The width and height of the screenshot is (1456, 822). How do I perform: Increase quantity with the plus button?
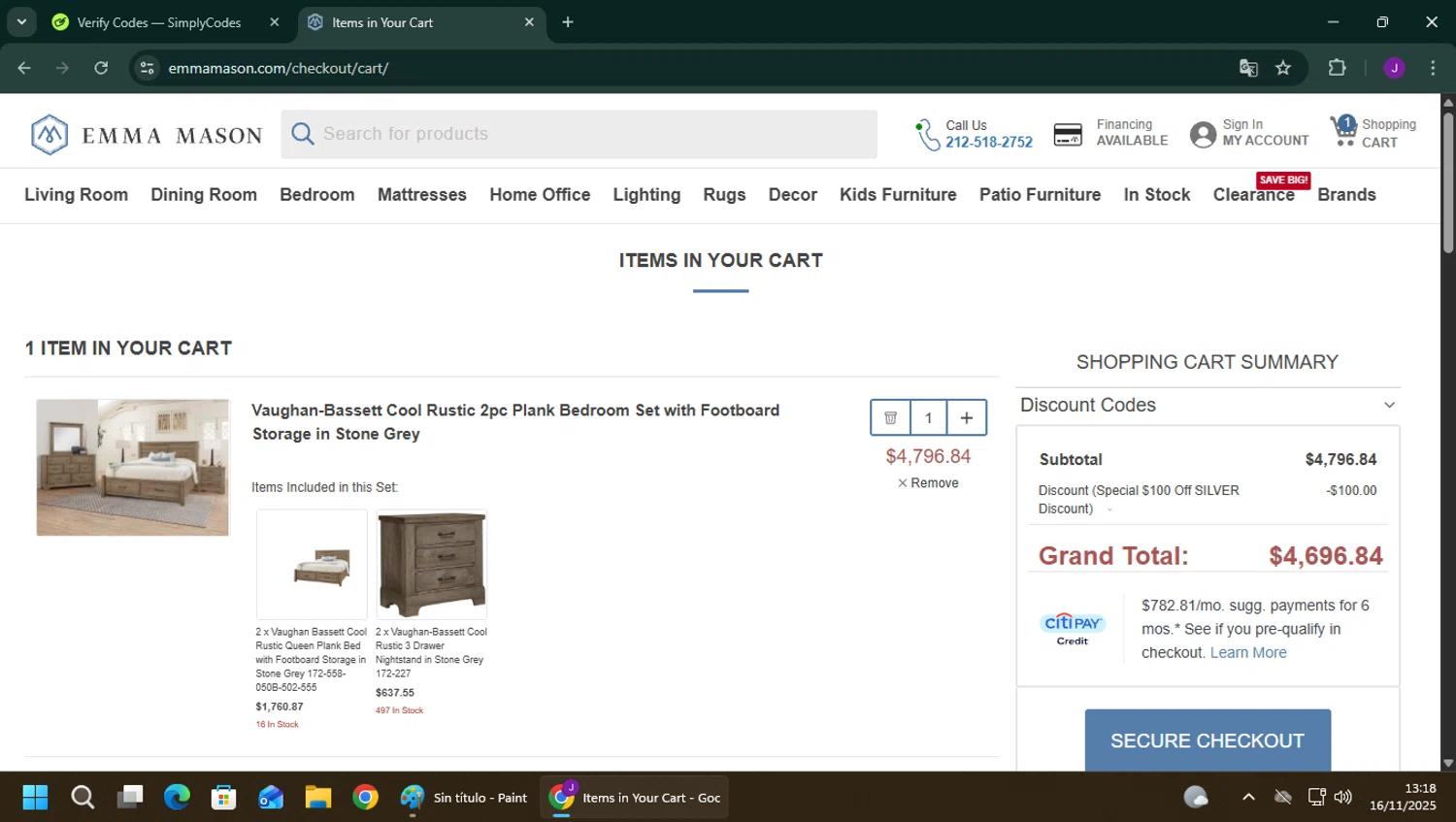(x=967, y=417)
